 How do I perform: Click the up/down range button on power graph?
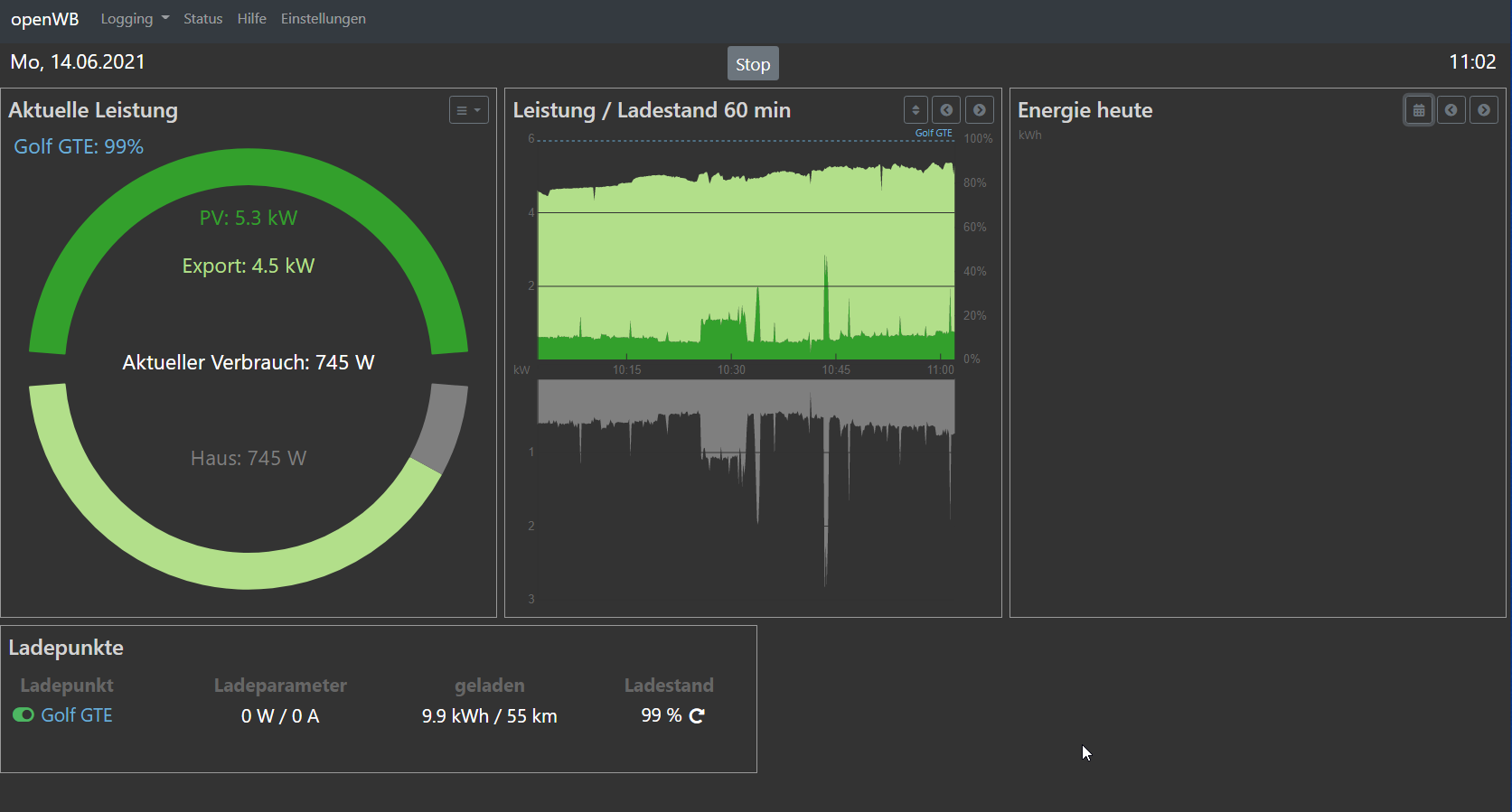pyautogui.click(x=916, y=110)
